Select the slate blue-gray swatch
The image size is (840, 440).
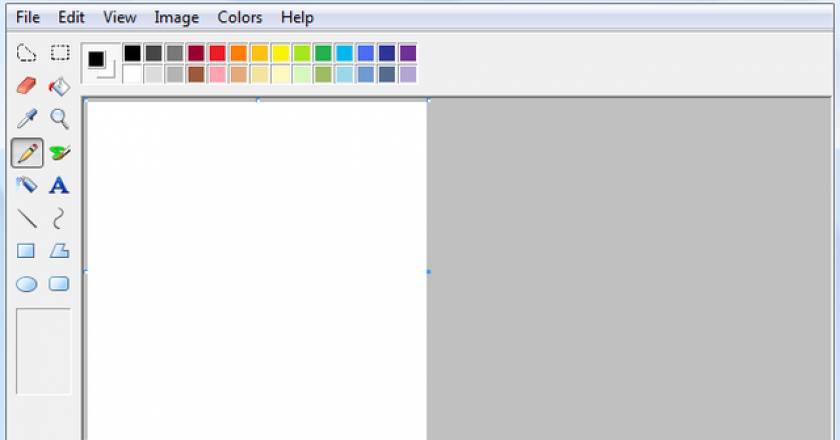pyautogui.click(x=387, y=74)
